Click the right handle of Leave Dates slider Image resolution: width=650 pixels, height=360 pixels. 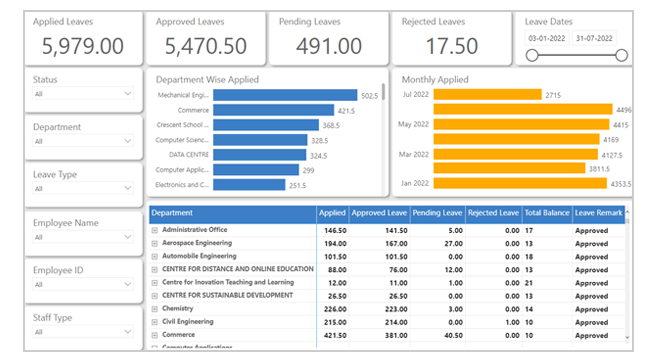[x=621, y=55]
